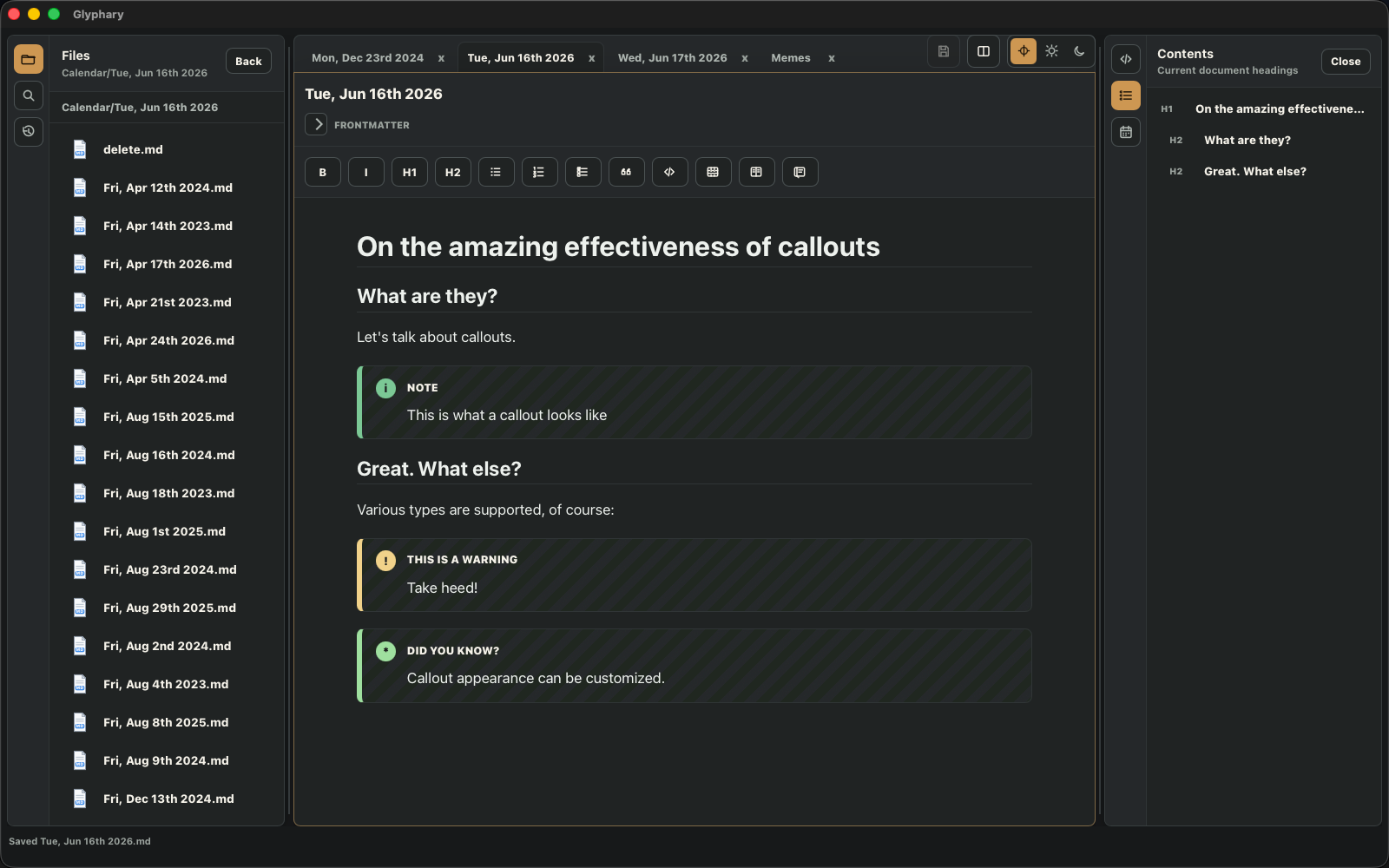Jump to 'On the amazing effectivene...' heading
Image resolution: width=1389 pixels, height=868 pixels.
(1263, 108)
